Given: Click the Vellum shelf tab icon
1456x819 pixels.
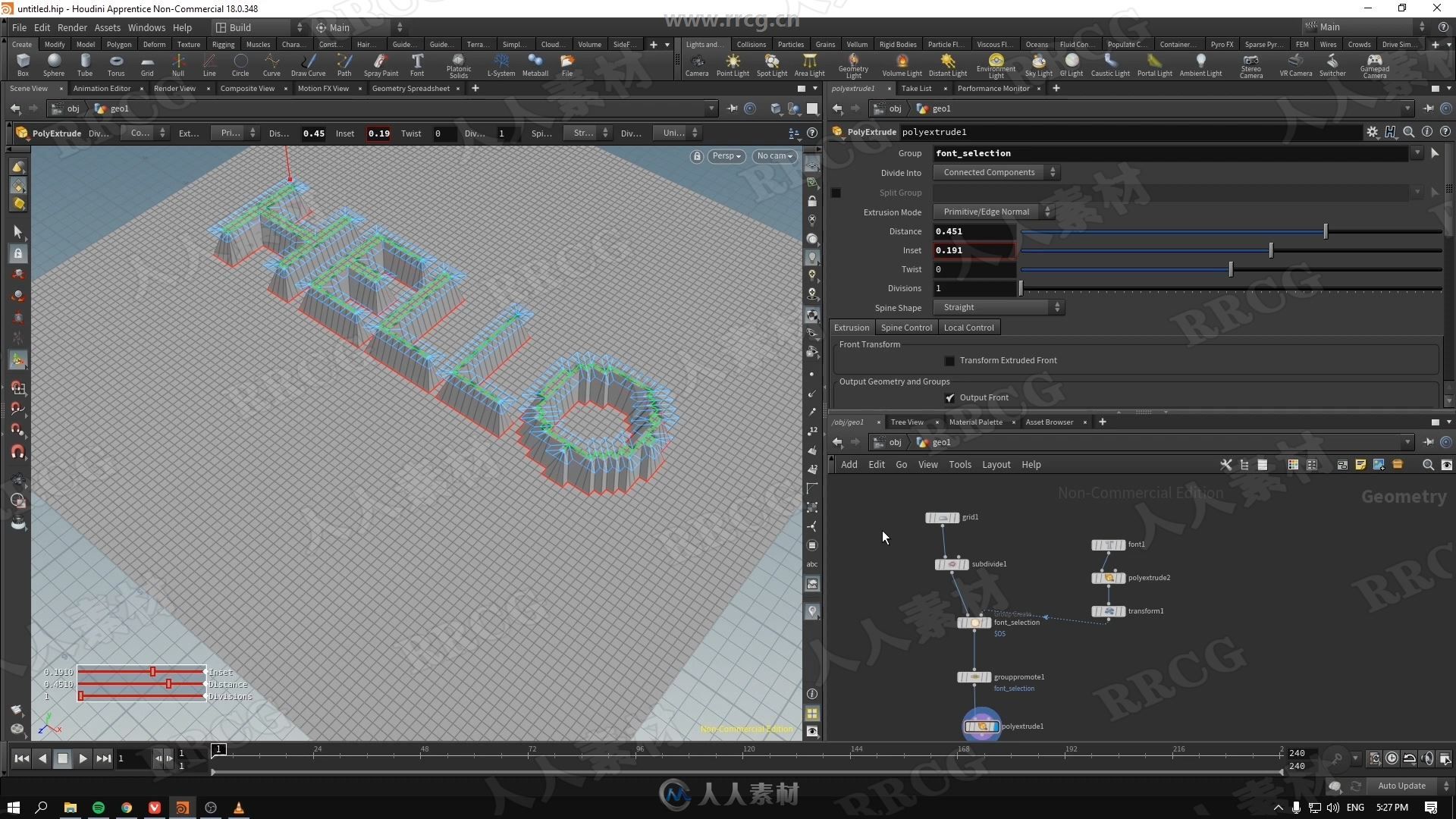Looking at the screenshot, I should tap(858, 44).
